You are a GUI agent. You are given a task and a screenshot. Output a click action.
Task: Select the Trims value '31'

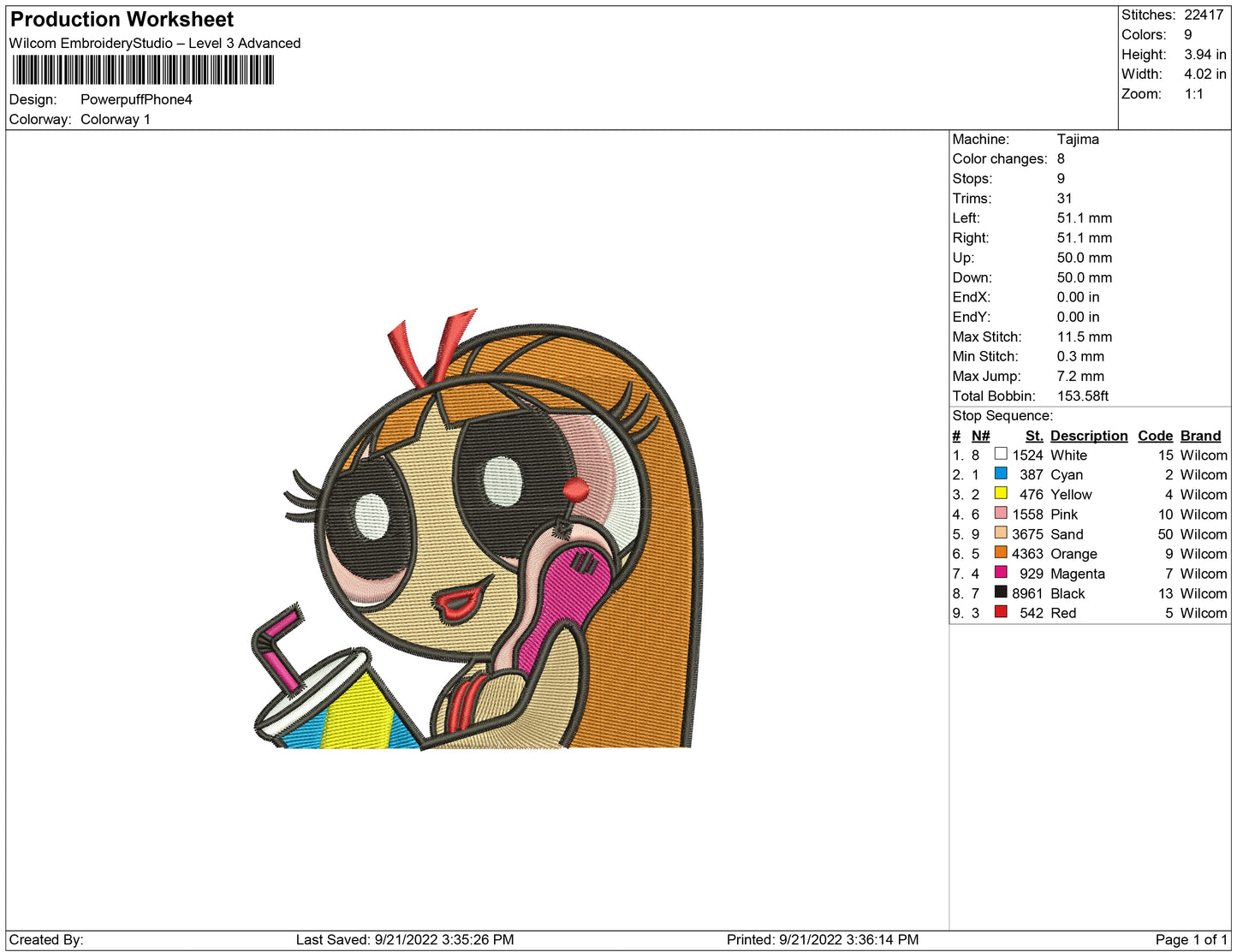1065,198
